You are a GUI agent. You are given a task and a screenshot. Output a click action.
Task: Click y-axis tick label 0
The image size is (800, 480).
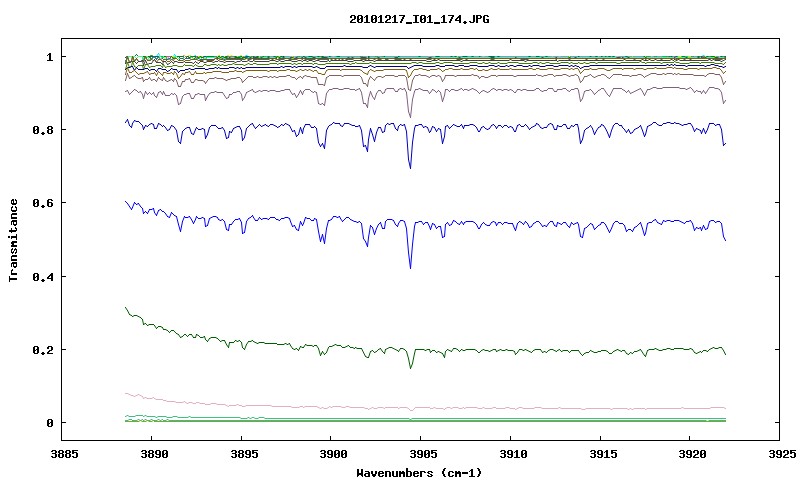tap(49, 423)
